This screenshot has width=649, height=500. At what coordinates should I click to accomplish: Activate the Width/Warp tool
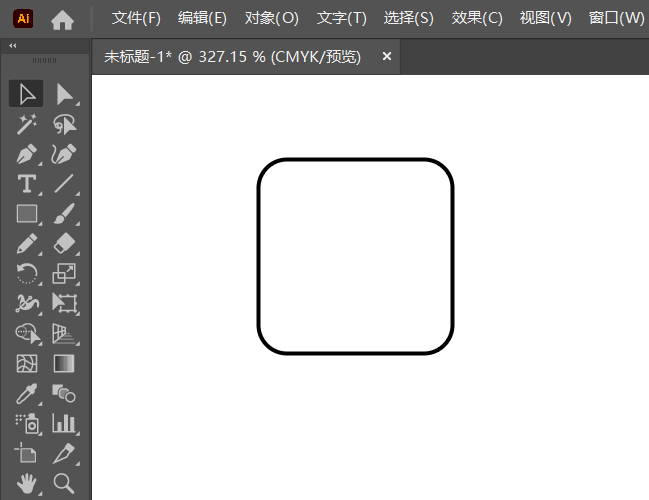(27, 303)
